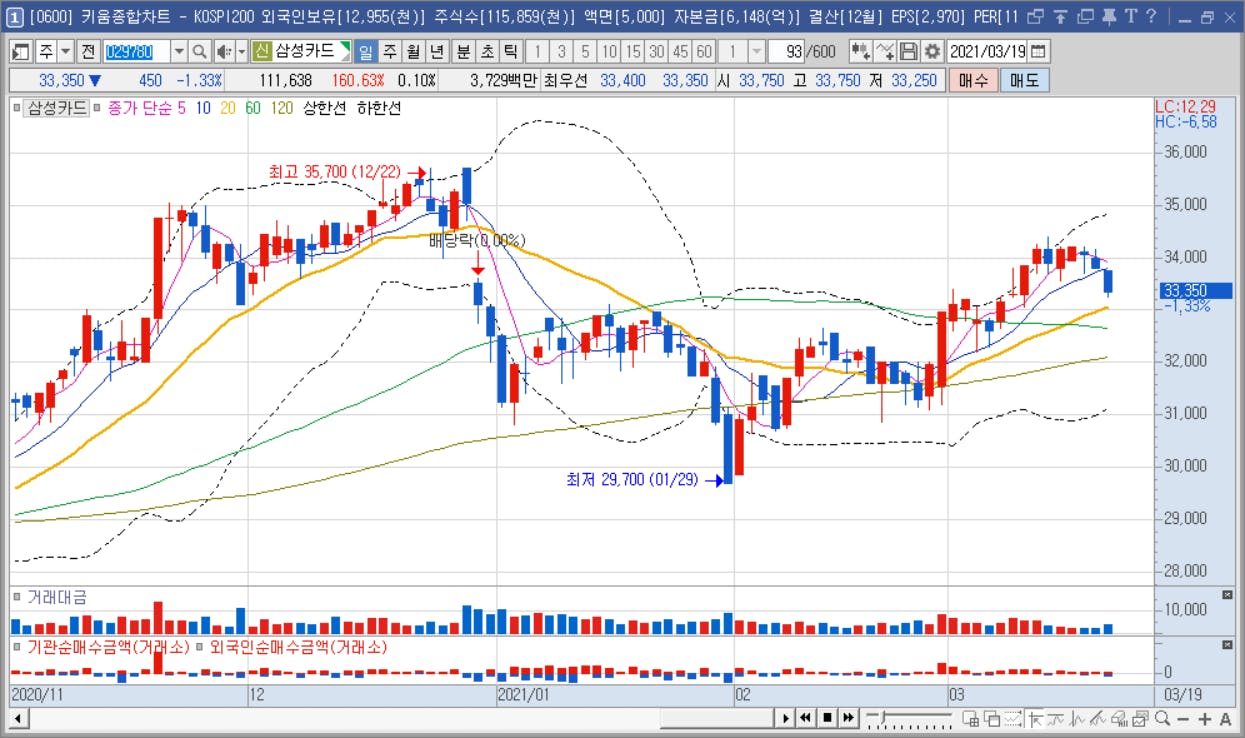Open the 주 market type dropdown arrow
The image size is (1245, 738).
click(x=66, y=51)
